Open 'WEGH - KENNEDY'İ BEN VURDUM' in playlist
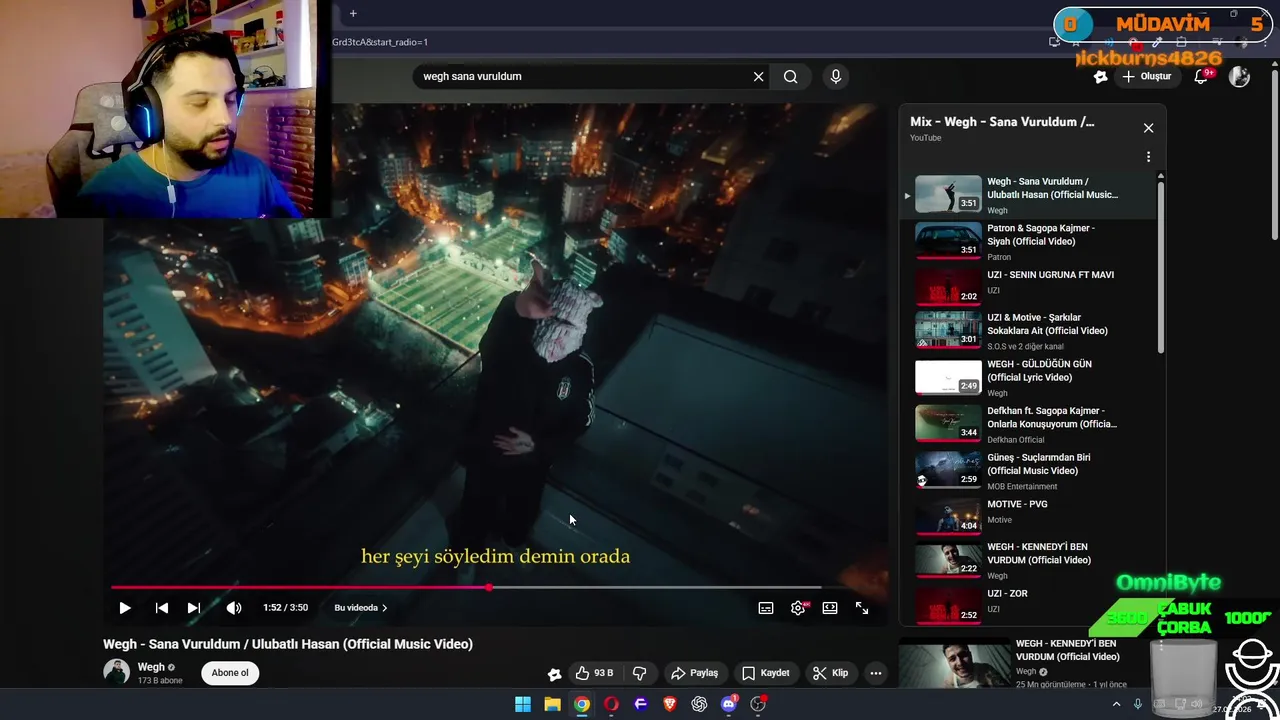This screenshot has height=720, width=1280. 1030,560
